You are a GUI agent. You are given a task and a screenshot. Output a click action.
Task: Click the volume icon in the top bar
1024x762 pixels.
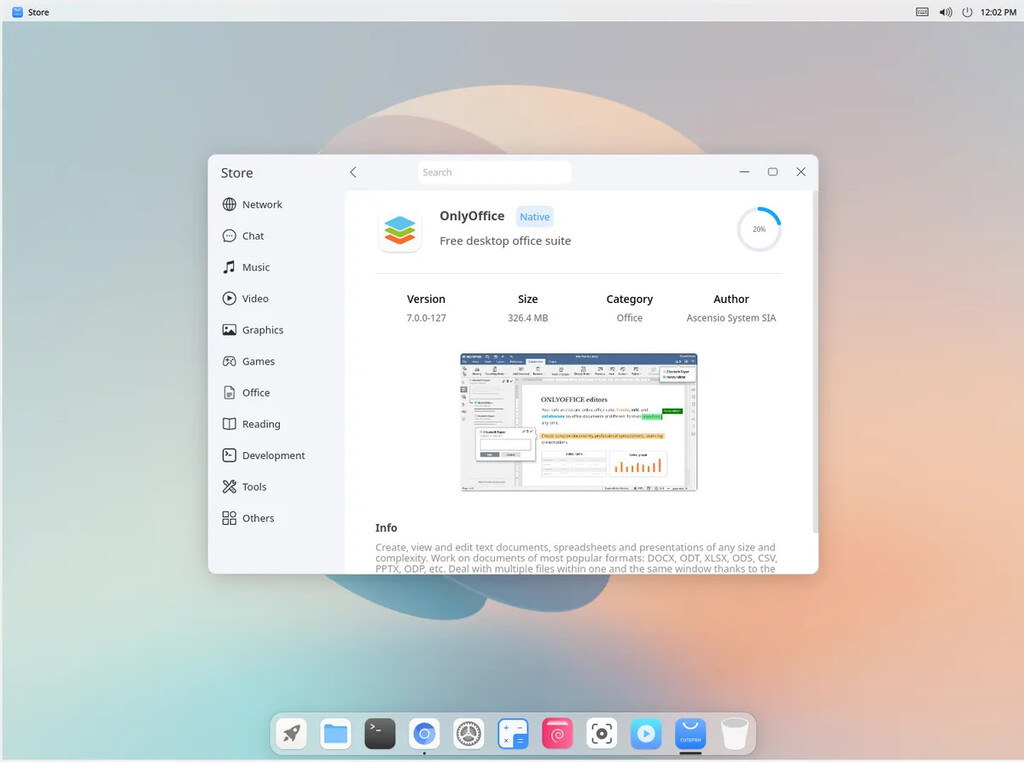tap(944, 11)
